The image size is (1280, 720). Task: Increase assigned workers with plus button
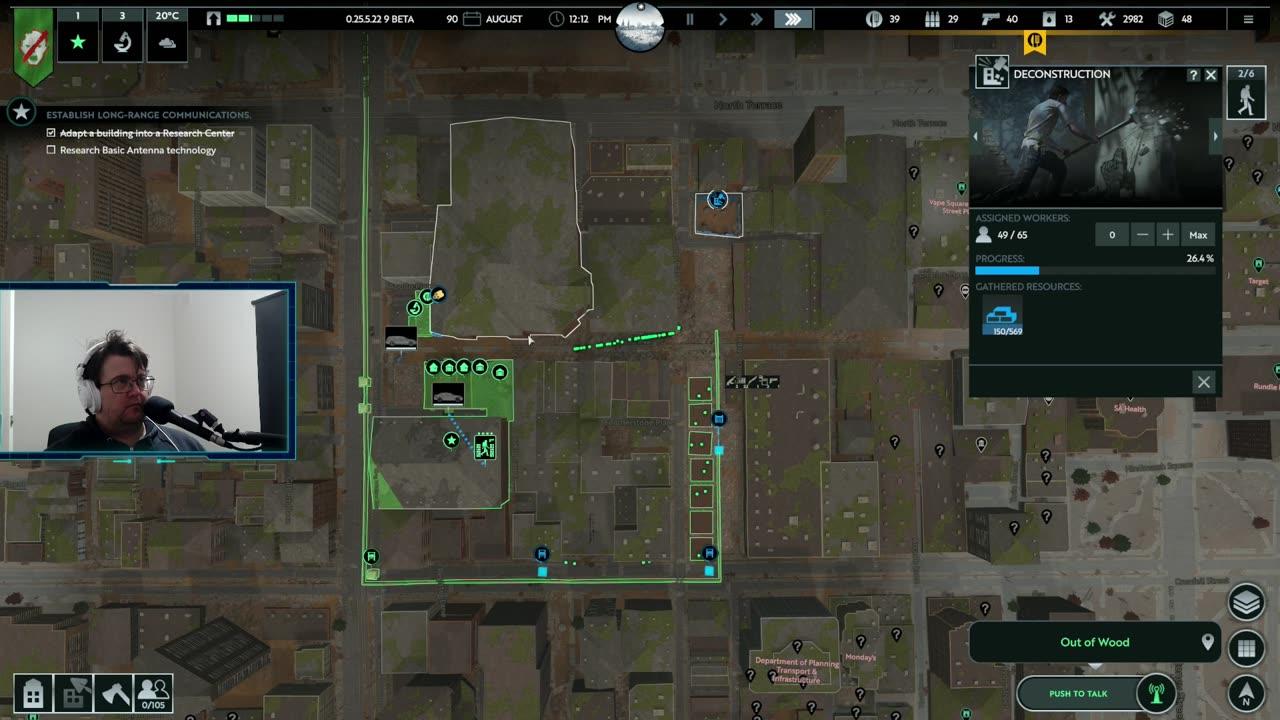click(x=1167, y=235)
